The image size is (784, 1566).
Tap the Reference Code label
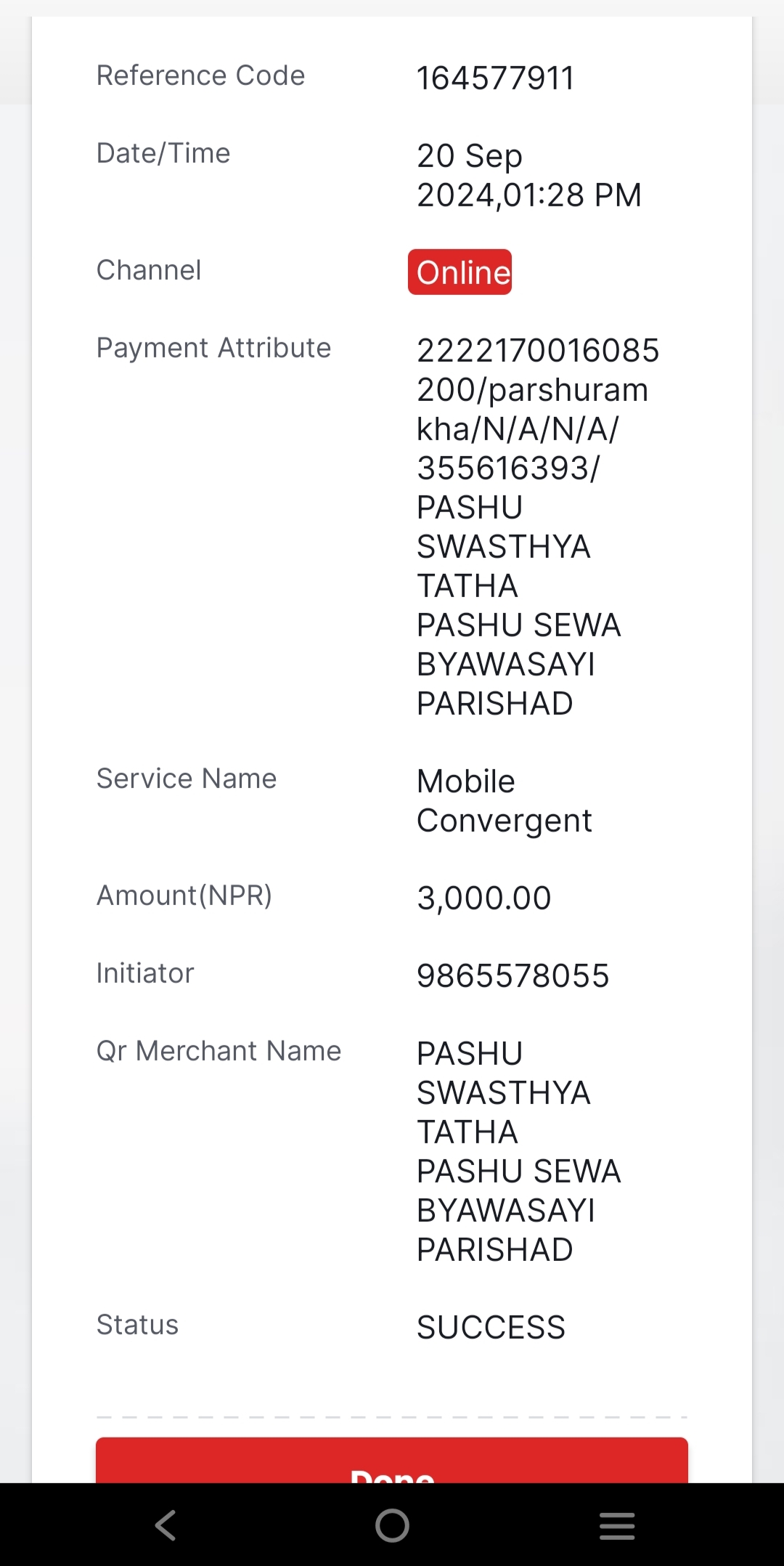point(201,76)
